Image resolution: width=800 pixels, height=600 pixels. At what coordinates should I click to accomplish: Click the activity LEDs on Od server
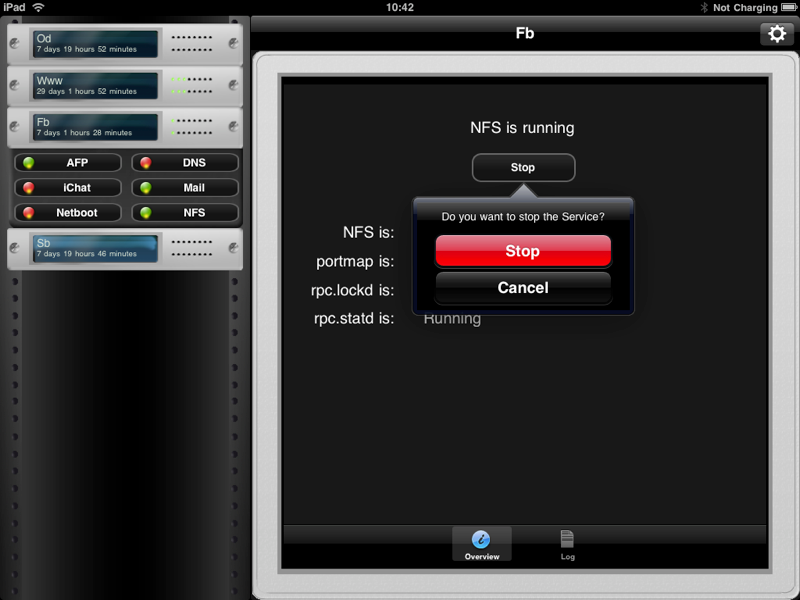(x=191, y=43)
